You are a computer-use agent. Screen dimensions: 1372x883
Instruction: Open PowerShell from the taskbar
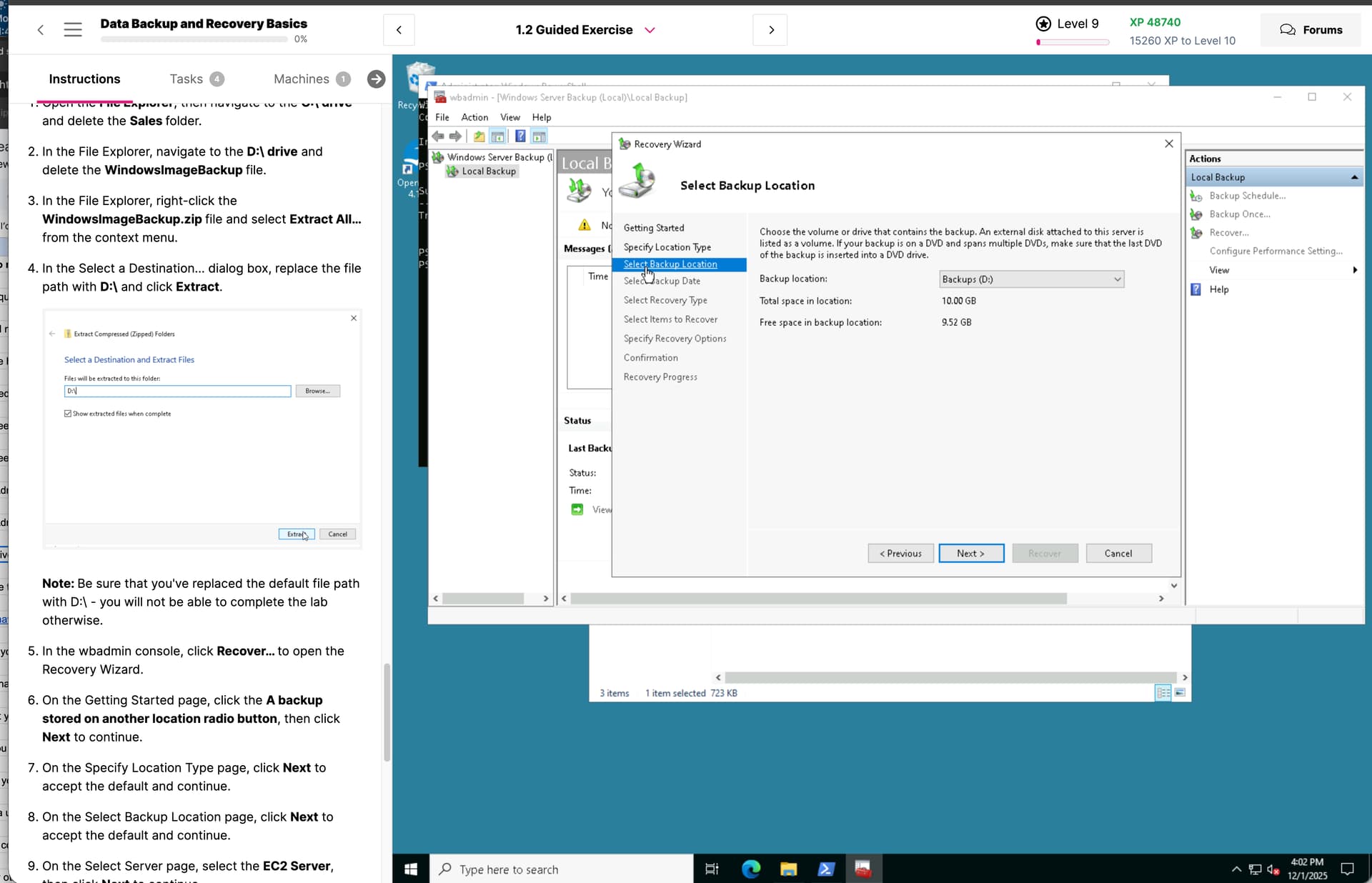point(825,869)
